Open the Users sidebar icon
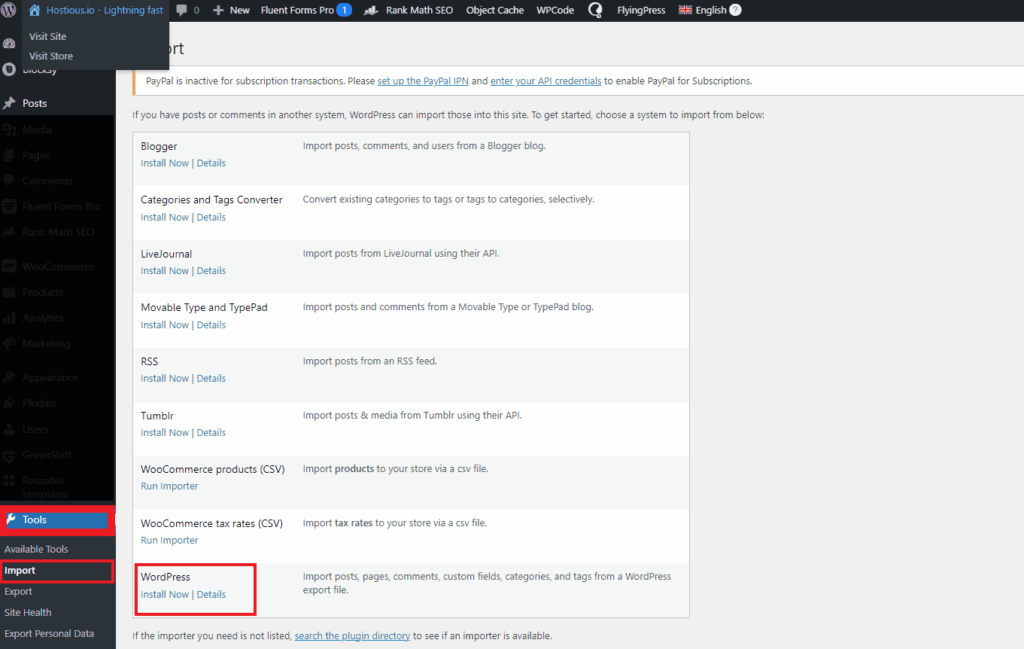This screenshot has height=649, width=1024. [10, 428]
